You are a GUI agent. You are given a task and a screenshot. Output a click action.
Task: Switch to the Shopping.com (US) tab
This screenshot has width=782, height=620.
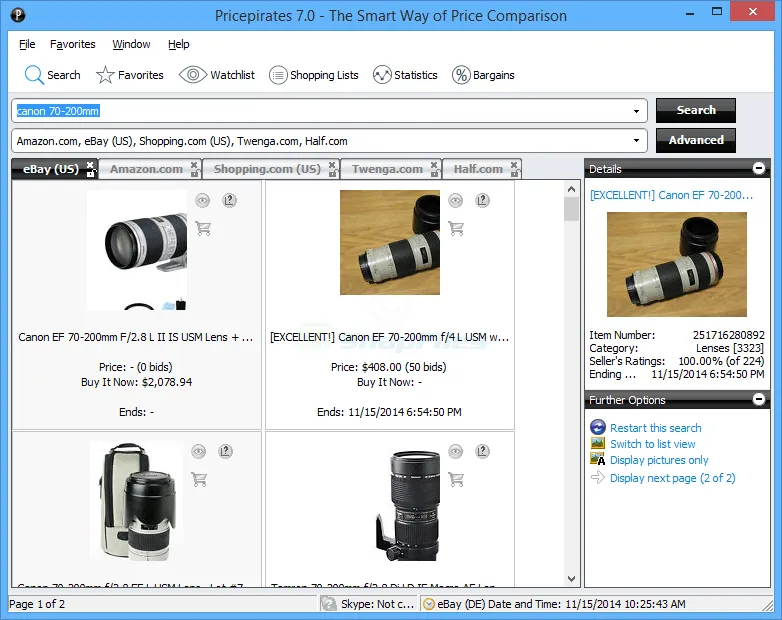[267, 169]
